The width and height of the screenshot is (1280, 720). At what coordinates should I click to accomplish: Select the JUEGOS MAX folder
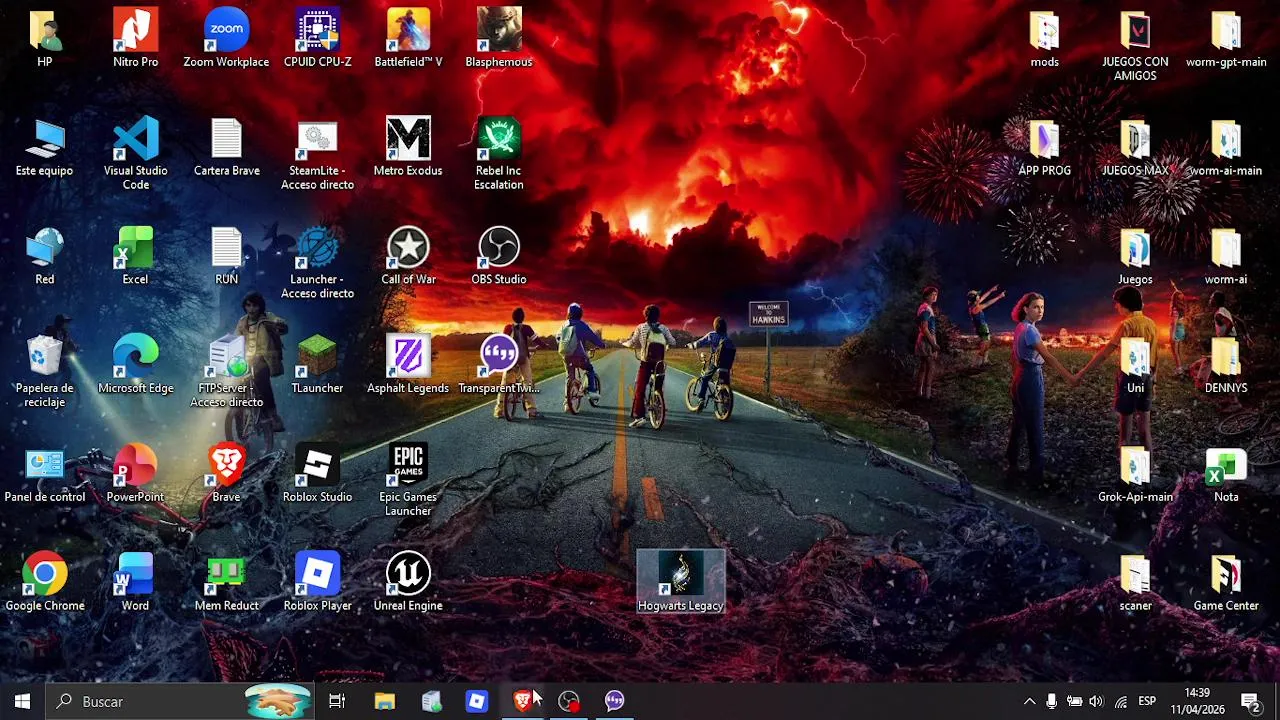click(x=1135, y=147)
